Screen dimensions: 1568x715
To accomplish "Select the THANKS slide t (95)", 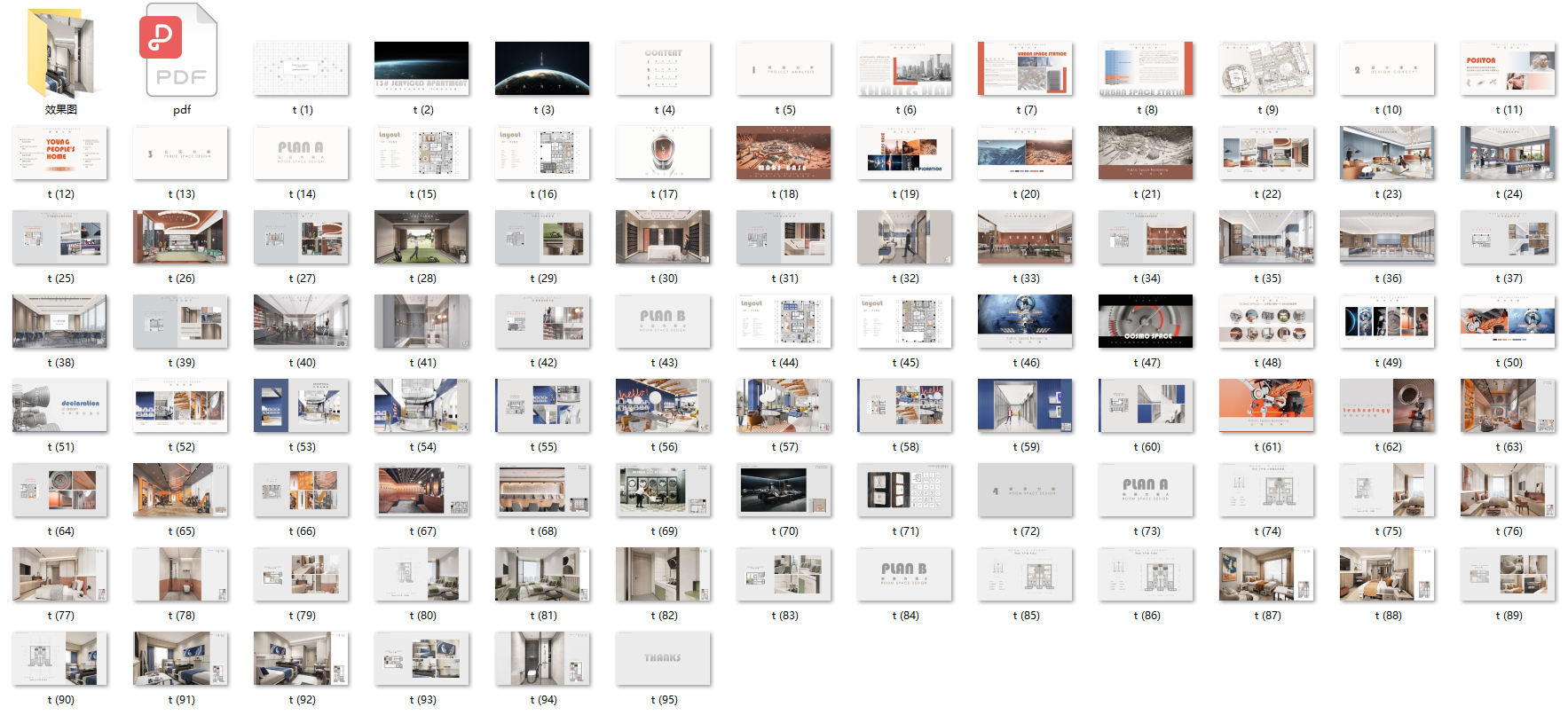I will 663,658.
